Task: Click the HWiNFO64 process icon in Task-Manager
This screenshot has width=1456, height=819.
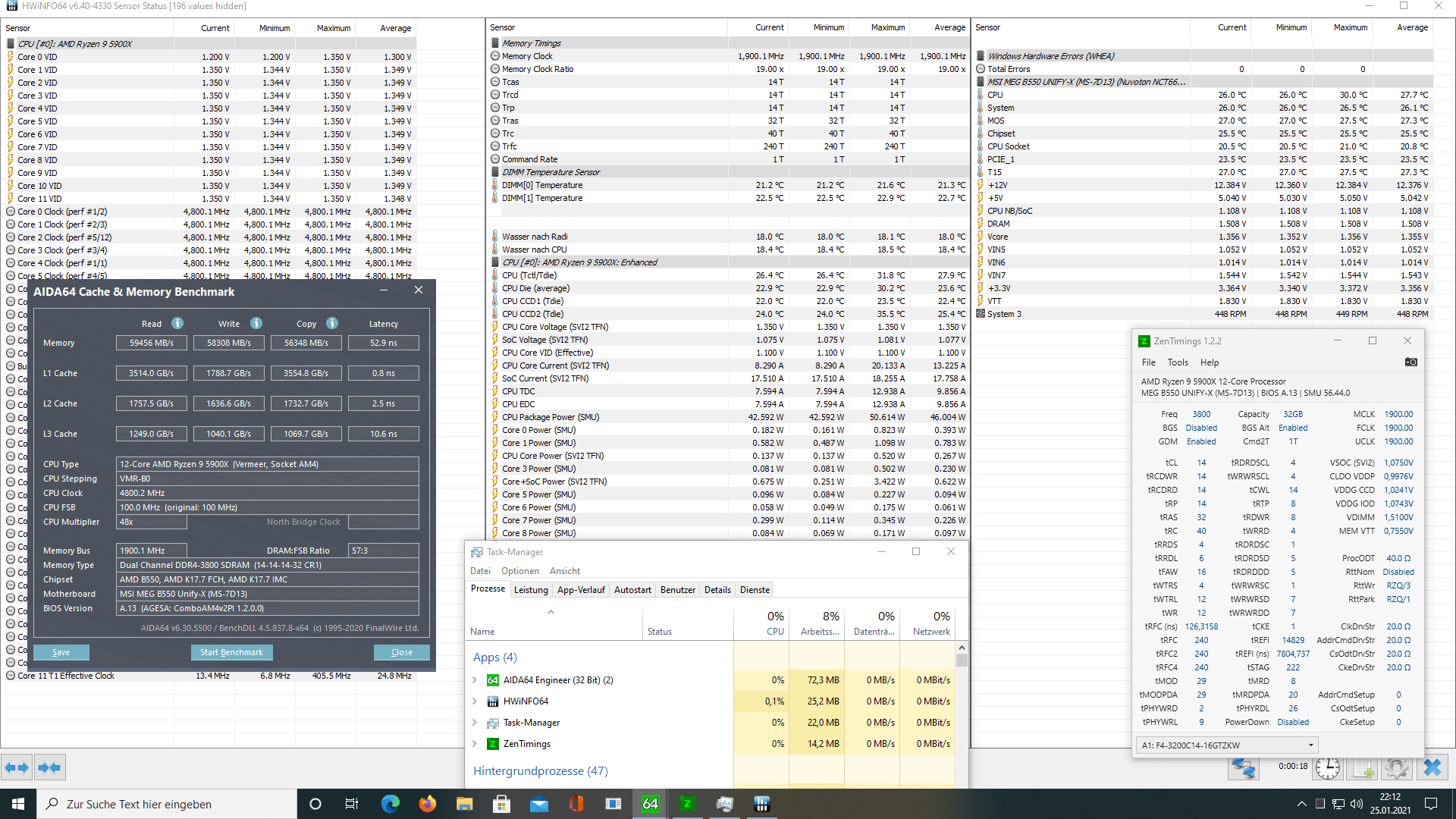Action: 493,701
